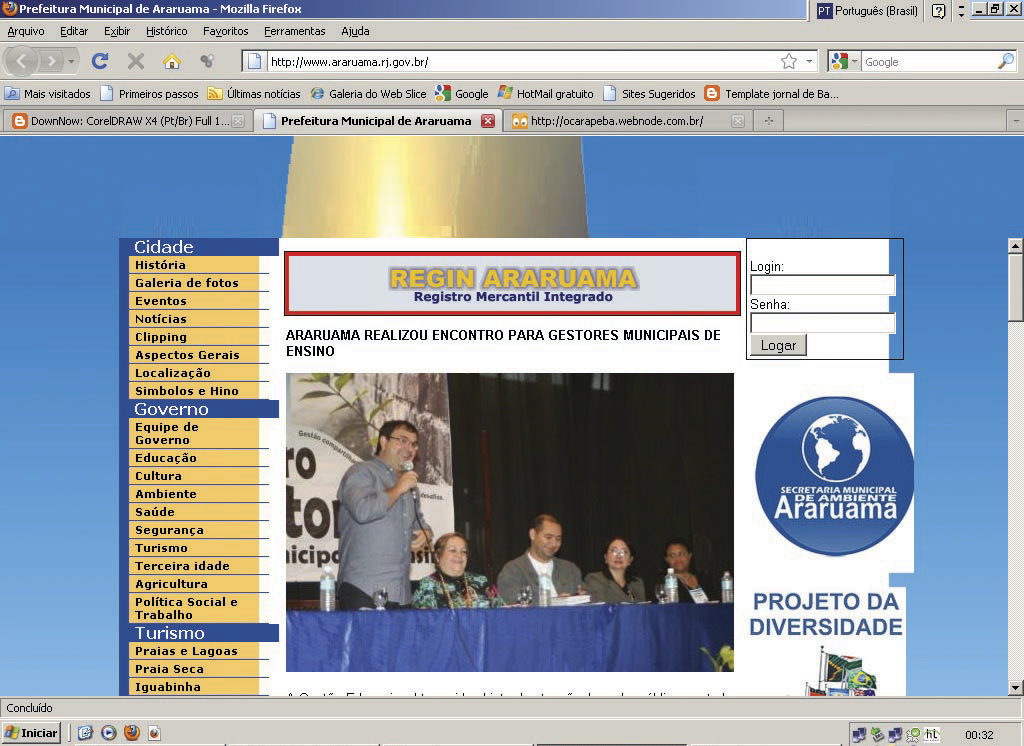Click the Senha password field

point(822,323)
